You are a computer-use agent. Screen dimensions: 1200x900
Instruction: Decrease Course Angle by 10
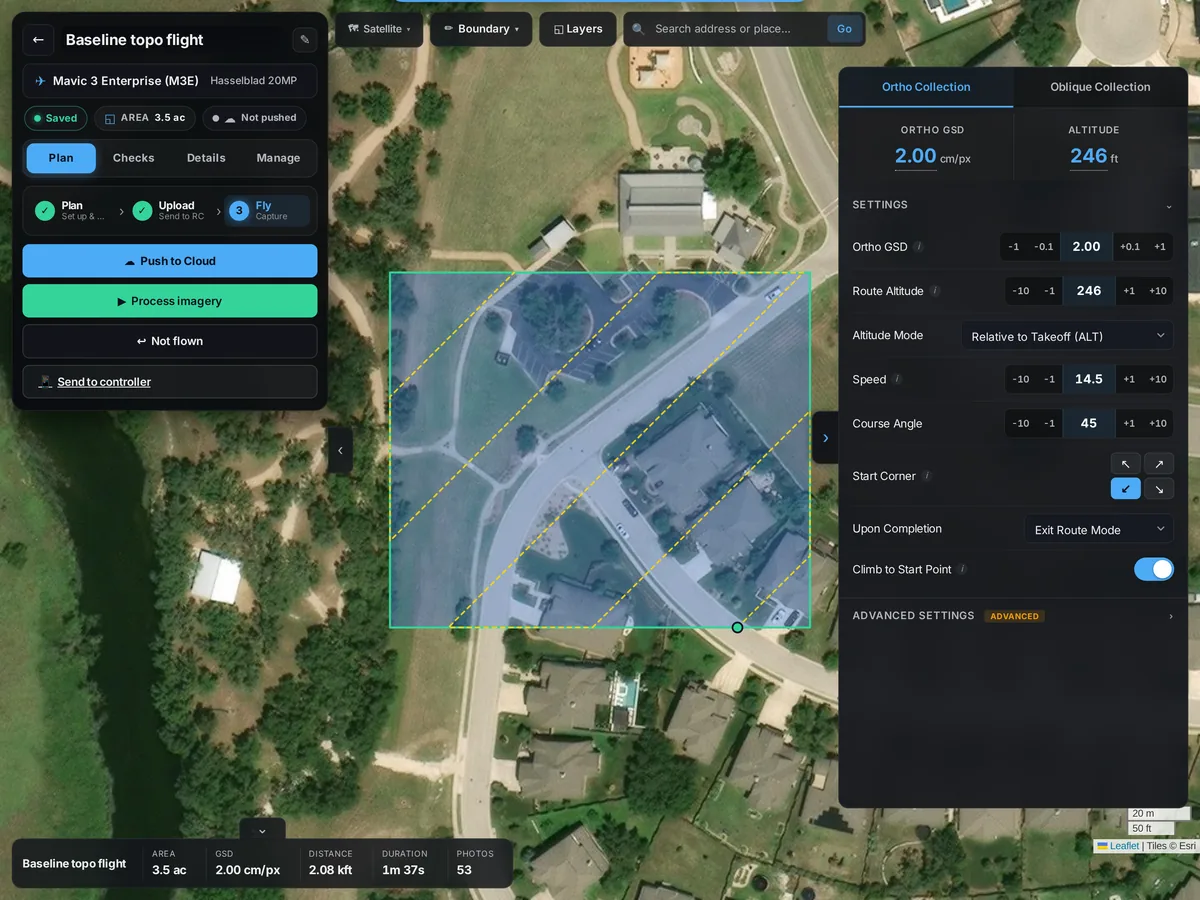[x=1020, y=423]
